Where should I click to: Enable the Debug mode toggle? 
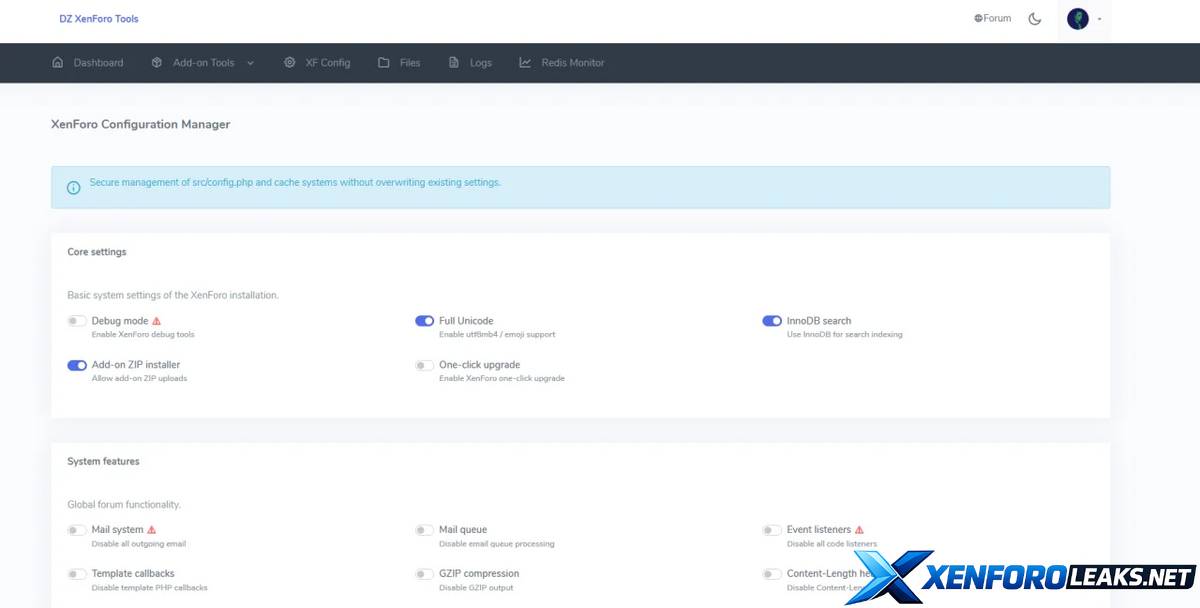[77, 321]
